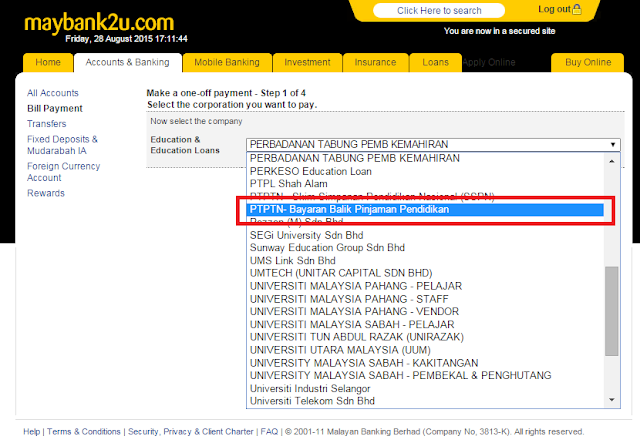
Task: Switch to the Accounts & Banking tab
Action: click(127, 62)
